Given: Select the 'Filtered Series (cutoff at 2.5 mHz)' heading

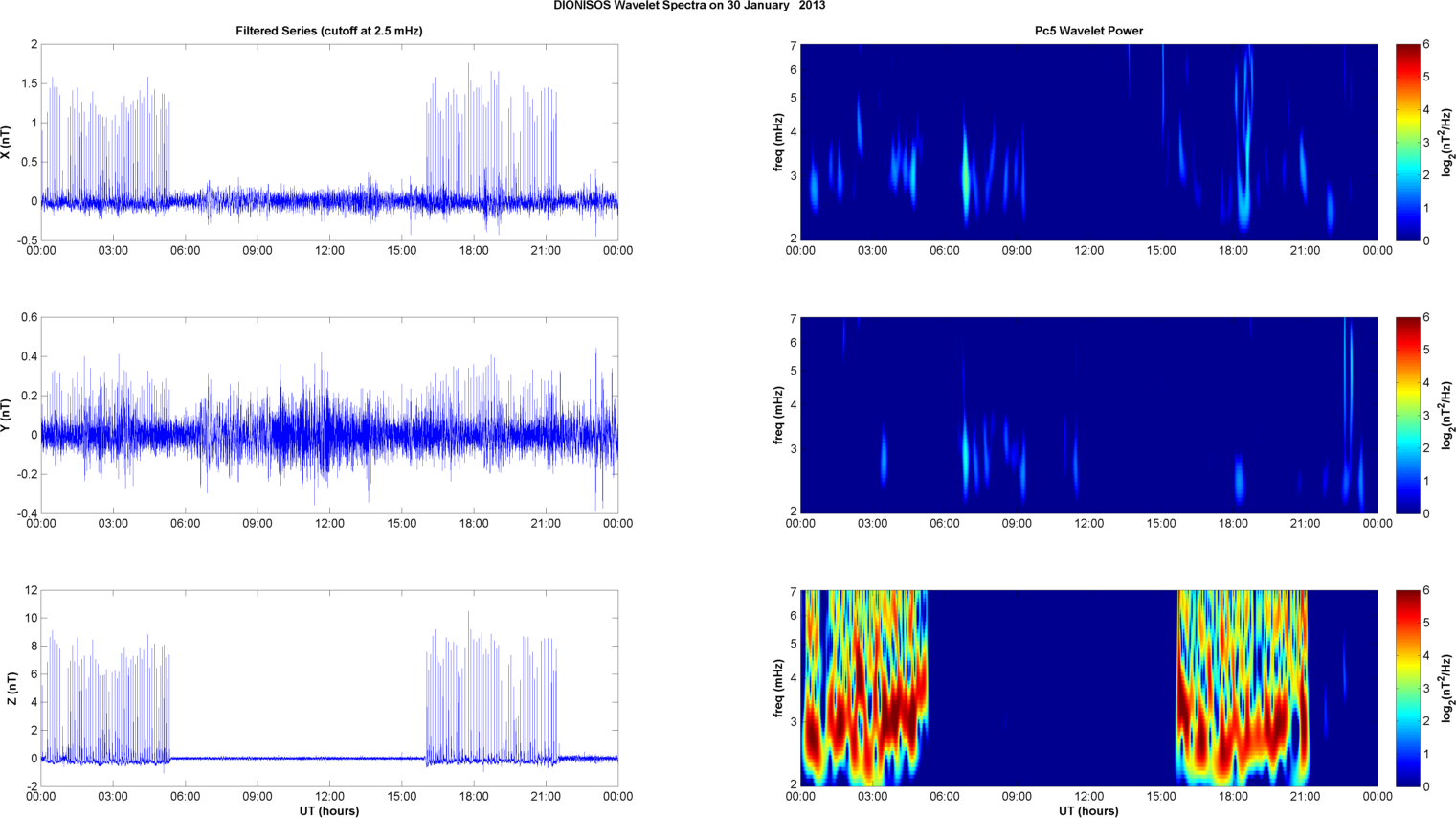Looking at the screenshot, I should (x=329, y=31).
